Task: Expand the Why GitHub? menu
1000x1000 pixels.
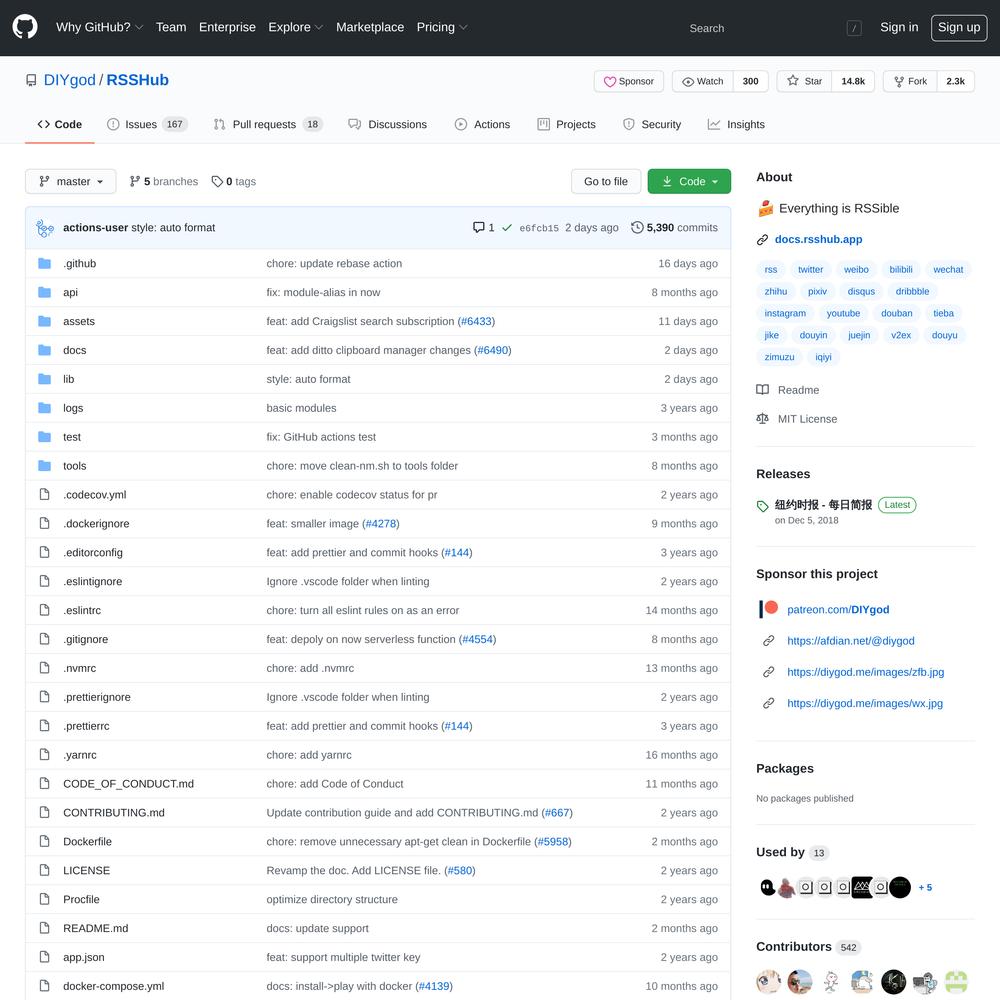Action: [x=99, y=27]
